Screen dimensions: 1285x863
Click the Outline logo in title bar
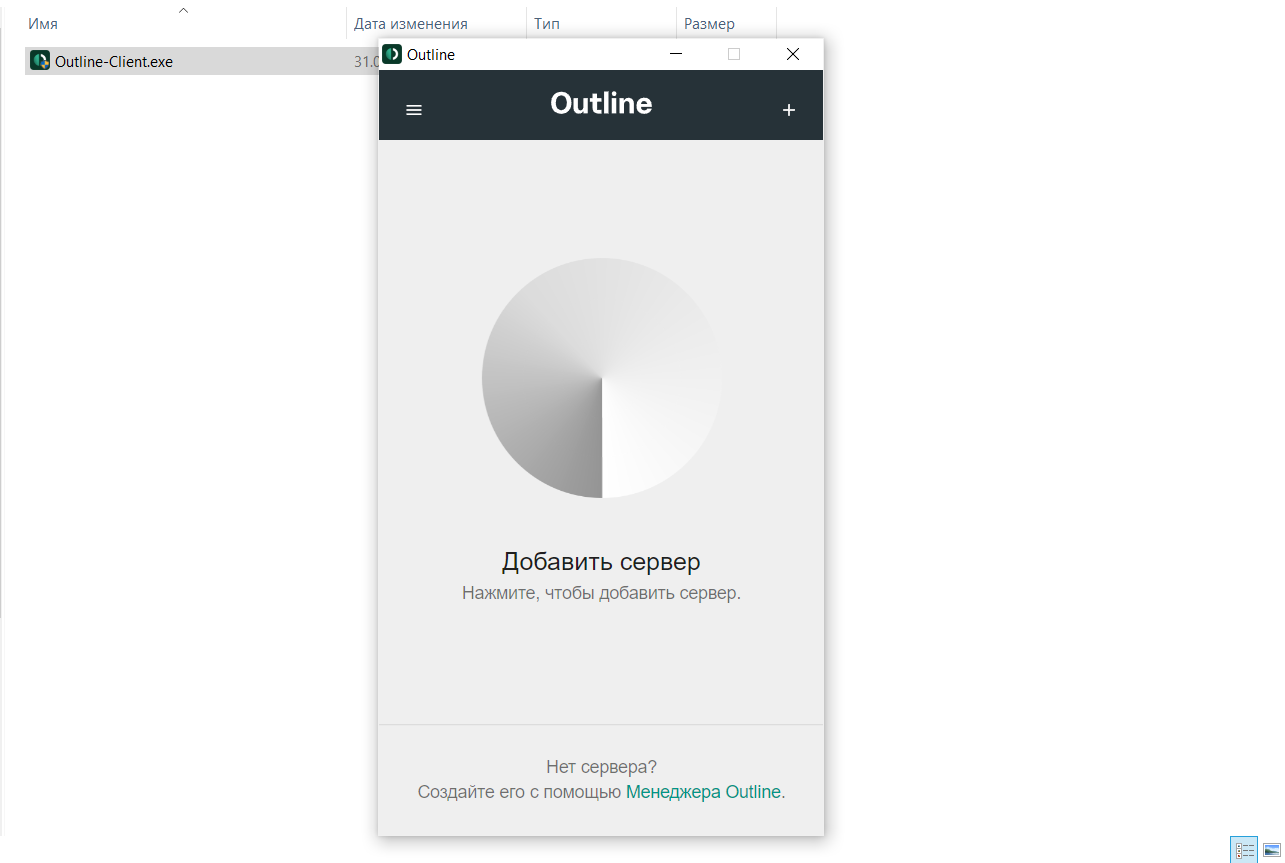coord(392,54)
